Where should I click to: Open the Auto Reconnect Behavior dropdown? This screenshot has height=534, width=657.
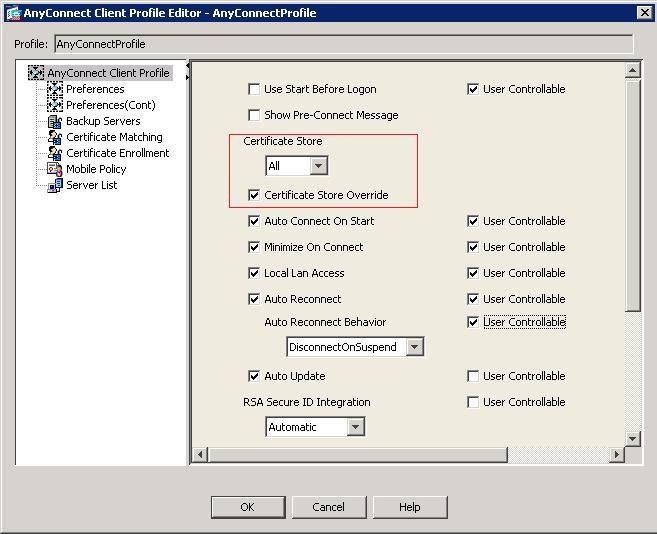pyautogui.click(x=414, y=347)
